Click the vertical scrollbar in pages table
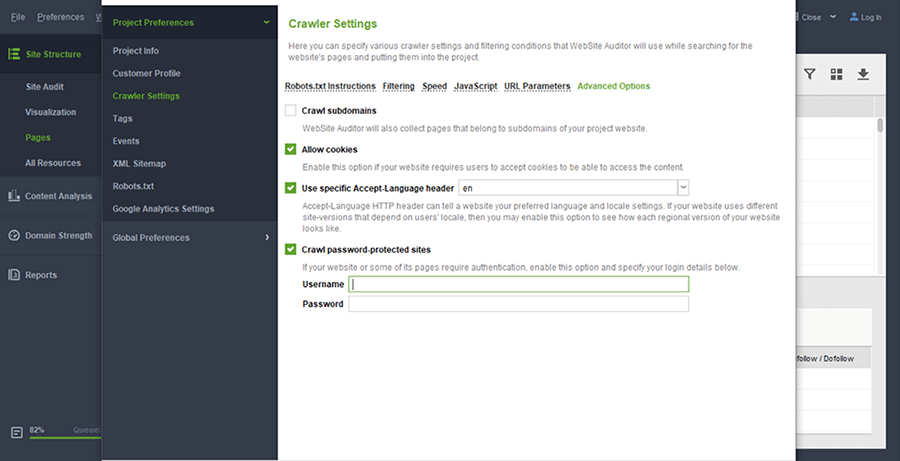 pyautogui.click(x=880, y=125)
